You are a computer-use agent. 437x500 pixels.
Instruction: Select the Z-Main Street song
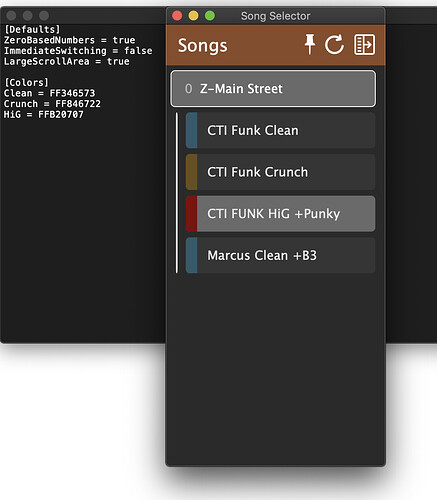[273, 89]
